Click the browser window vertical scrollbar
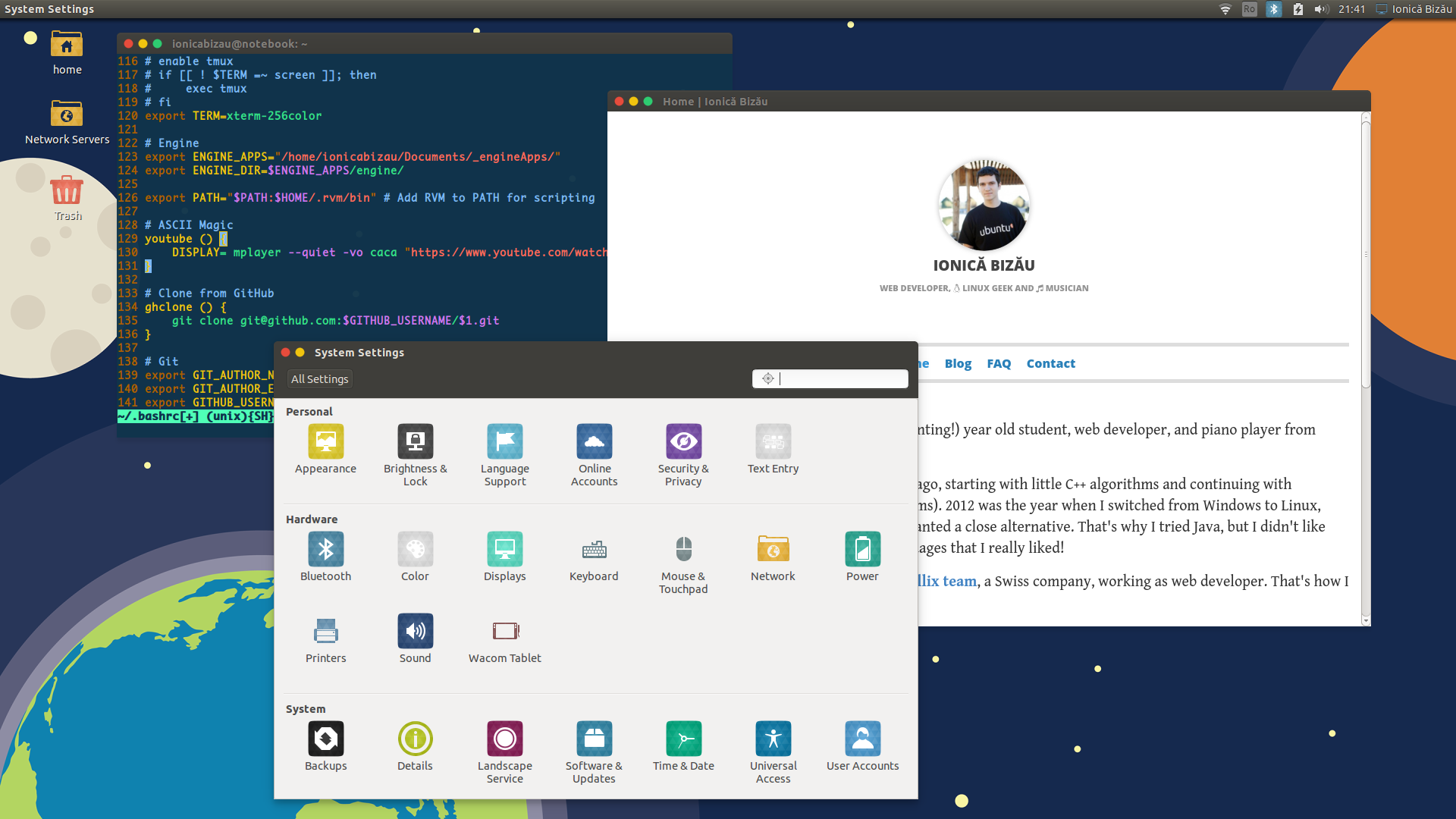 (1365, 254)
